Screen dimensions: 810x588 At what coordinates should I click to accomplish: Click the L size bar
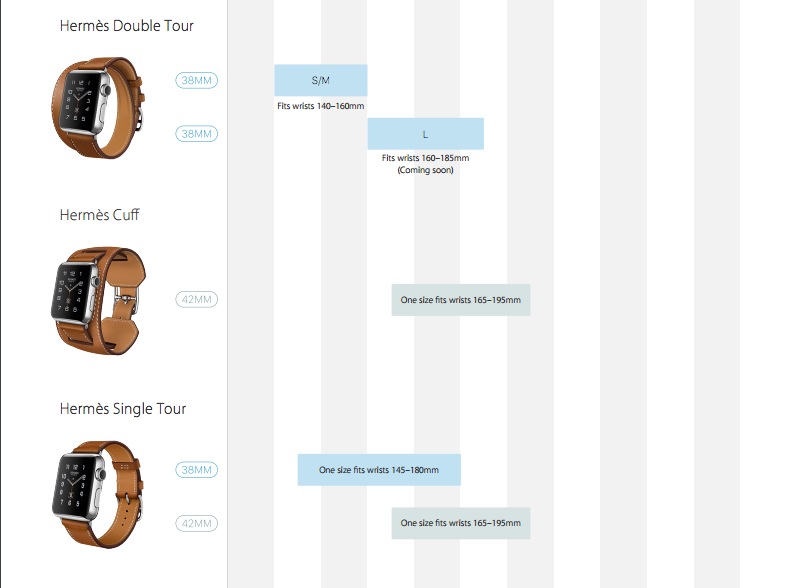pyautogui.click(x=425, y=134)
